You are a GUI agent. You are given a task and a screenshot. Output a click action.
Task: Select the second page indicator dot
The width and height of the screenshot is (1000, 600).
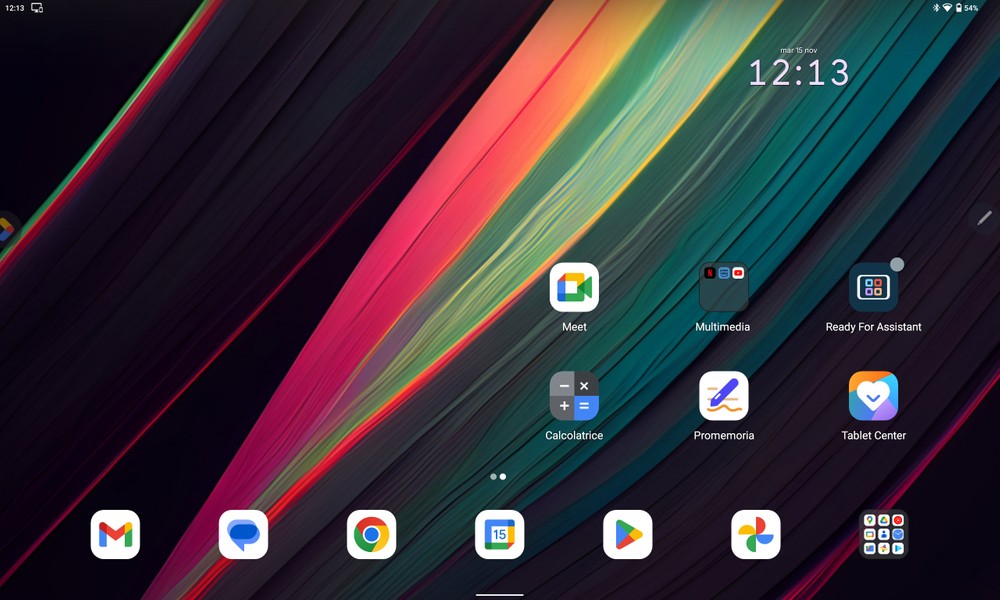503,476
